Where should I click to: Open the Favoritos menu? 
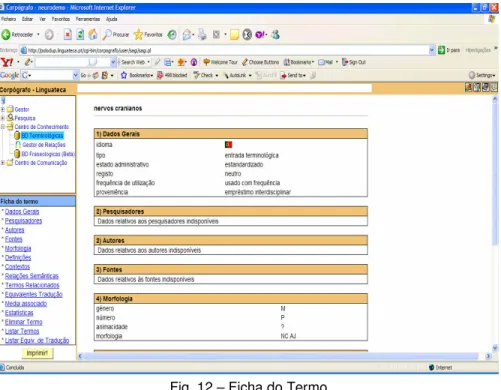pyautogui.click(x=61, y=19)
